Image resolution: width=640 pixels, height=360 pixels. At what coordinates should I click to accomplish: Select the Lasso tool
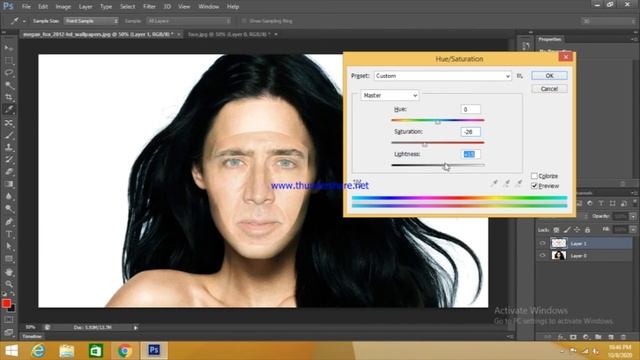coord(9,73)
